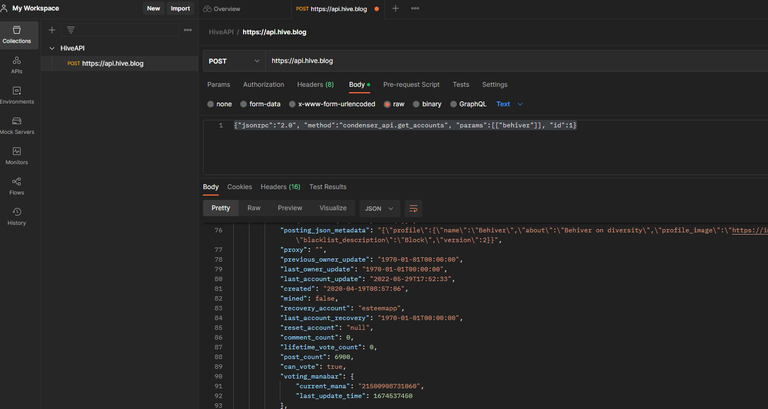
Task: Click the New button
Action: point(153,8)
